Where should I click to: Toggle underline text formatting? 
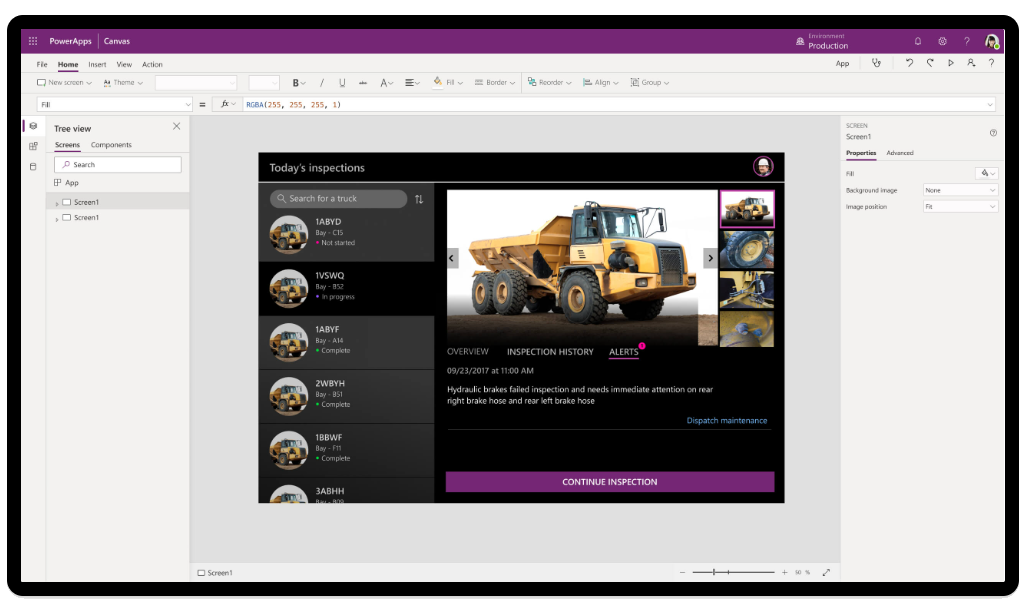pyautogui.click(x=342, y=83)
